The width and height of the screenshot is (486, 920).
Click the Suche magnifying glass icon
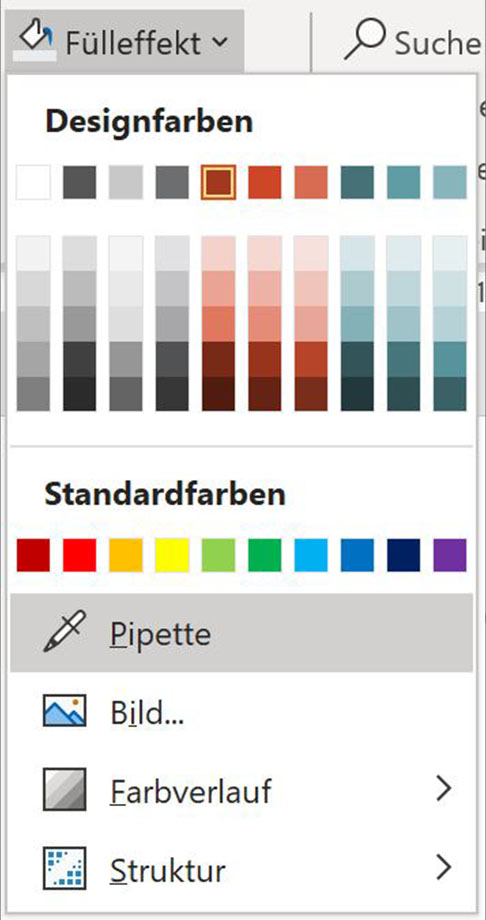[364, 40]
